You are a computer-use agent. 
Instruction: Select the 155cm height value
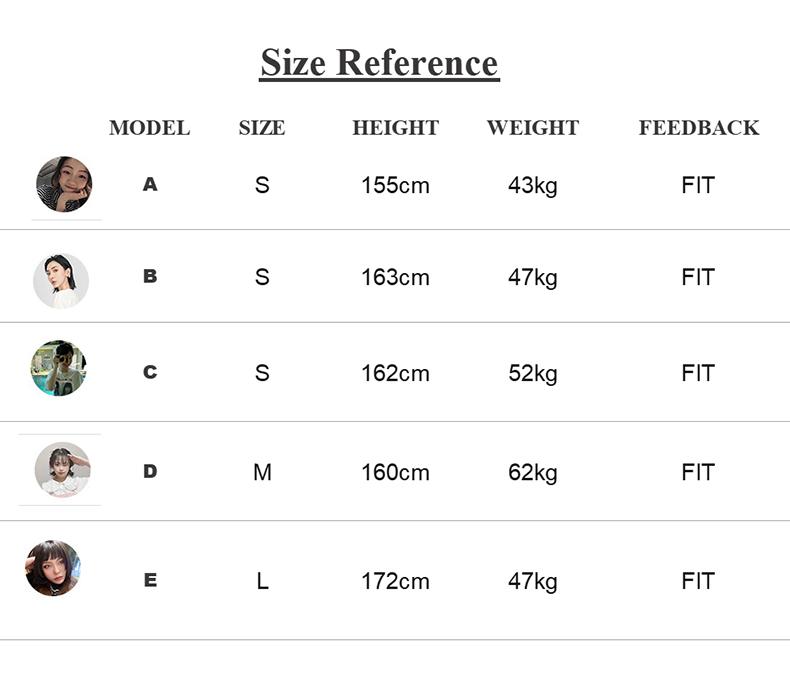point(395,186)
